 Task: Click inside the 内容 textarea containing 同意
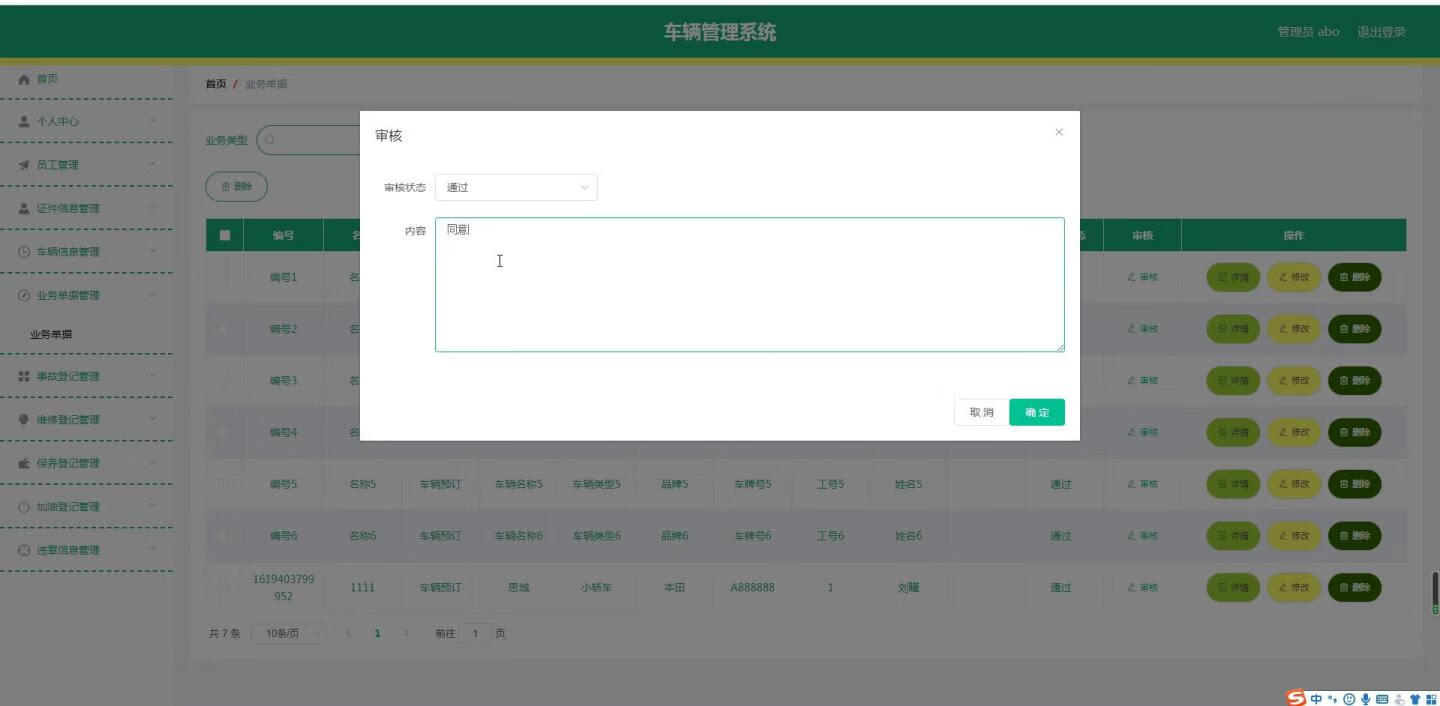tap(750, 285)
